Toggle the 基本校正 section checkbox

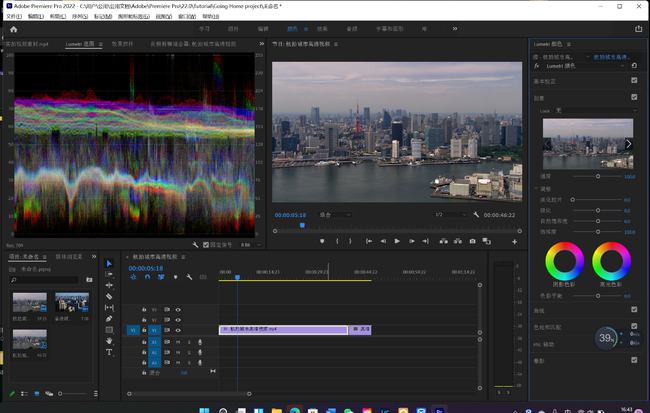[x=633, y=81]
